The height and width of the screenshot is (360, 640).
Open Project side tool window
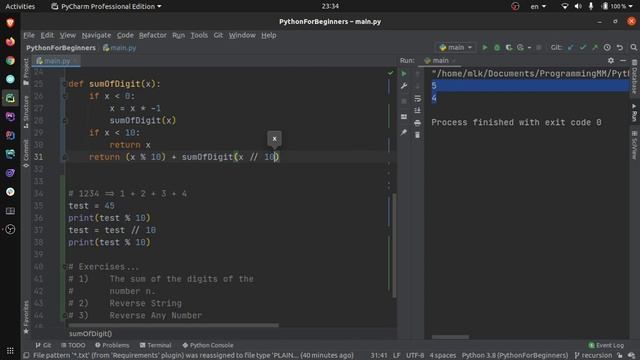point(26,71)
